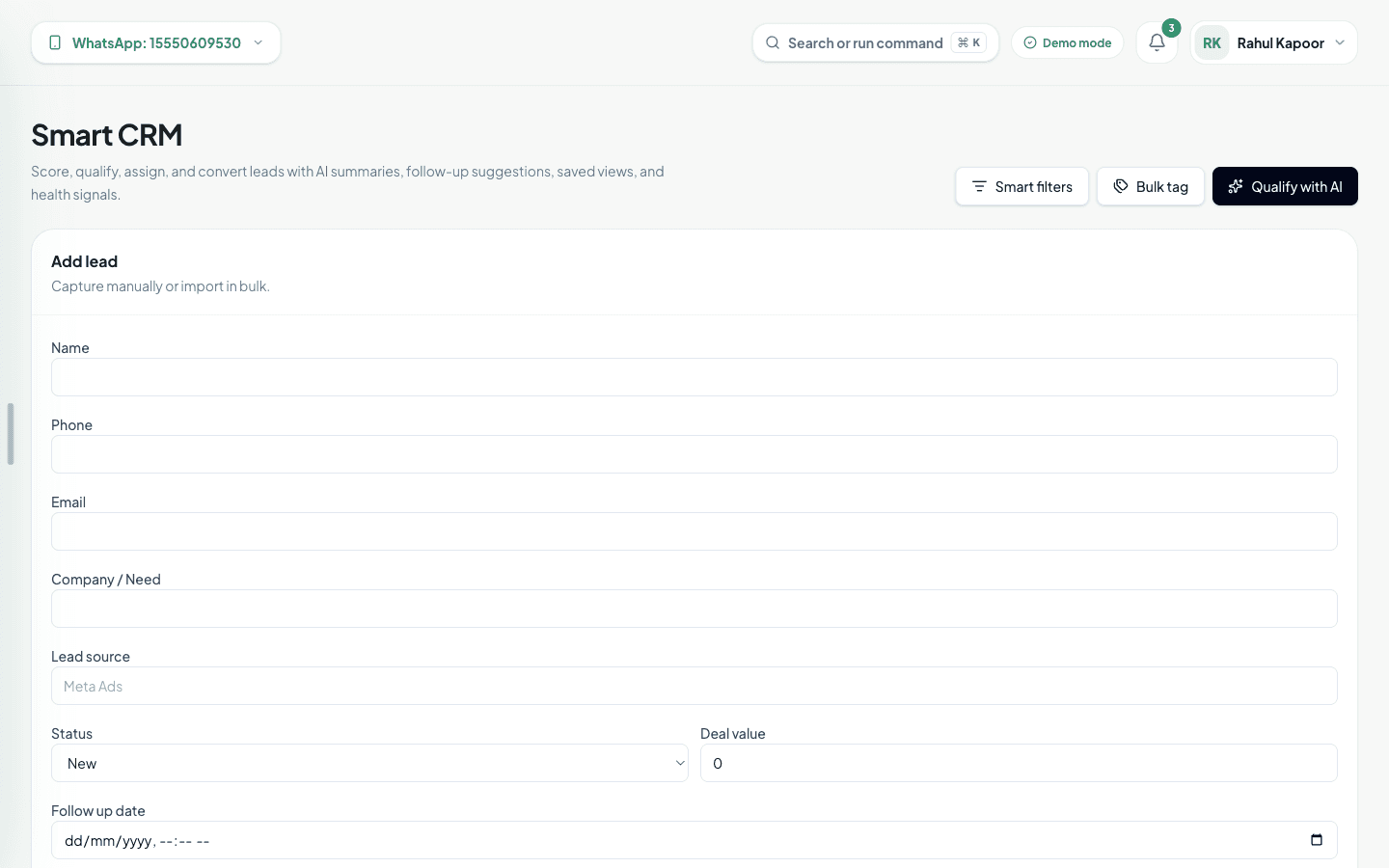Open the Status dropdown set to New
Screen dimensions: 1389x868
click(369, 763)
